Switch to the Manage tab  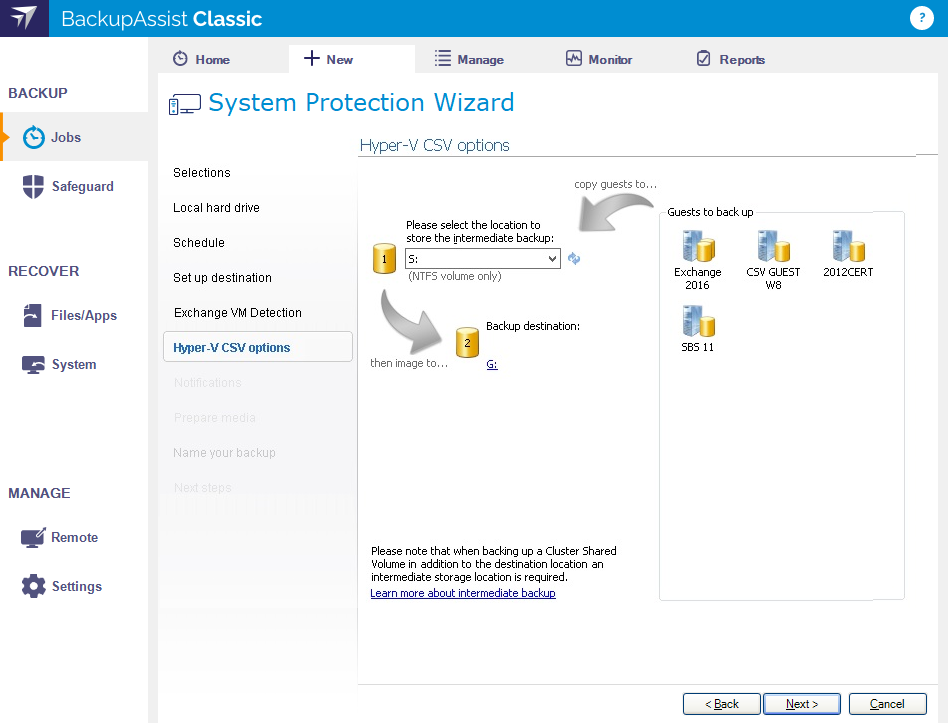click(469, 59)
